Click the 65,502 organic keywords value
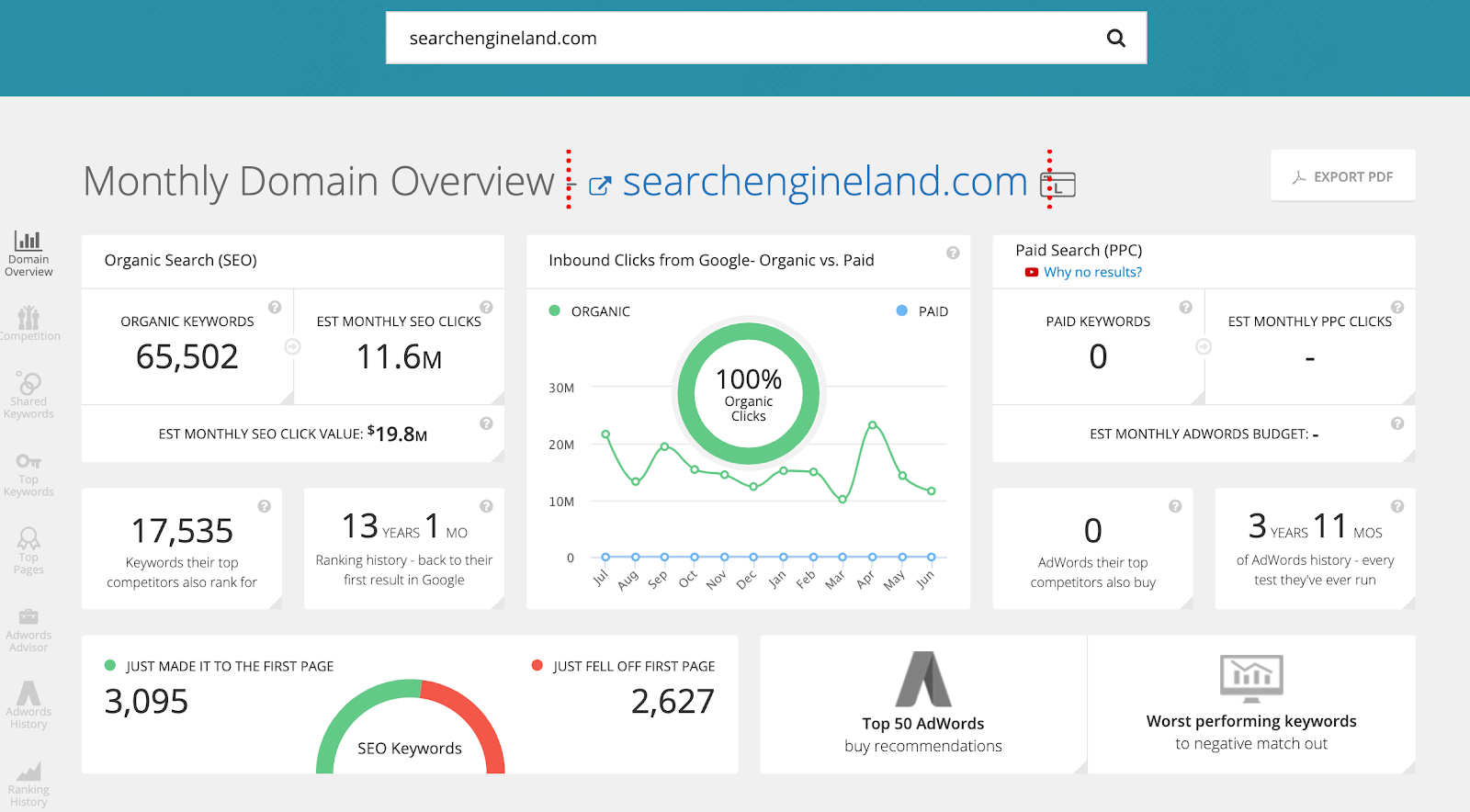The height and width of the screenshot is (812, 1470). (187, 356)
